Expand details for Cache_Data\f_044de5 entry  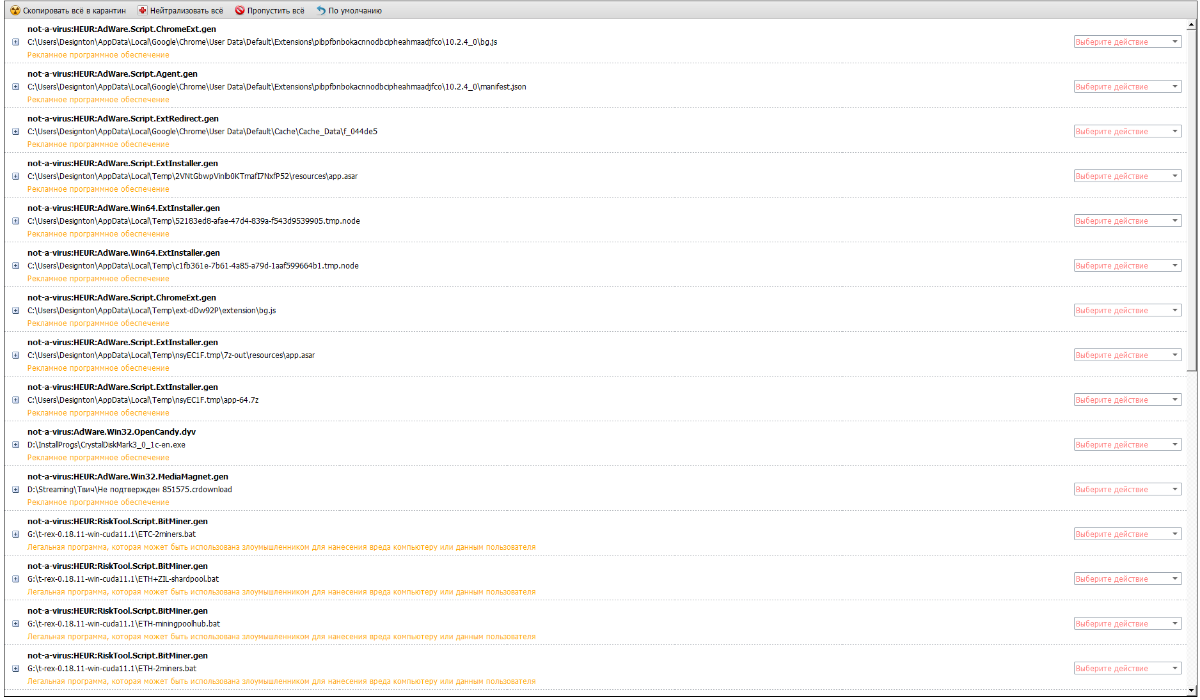click(x=15, y=131)
